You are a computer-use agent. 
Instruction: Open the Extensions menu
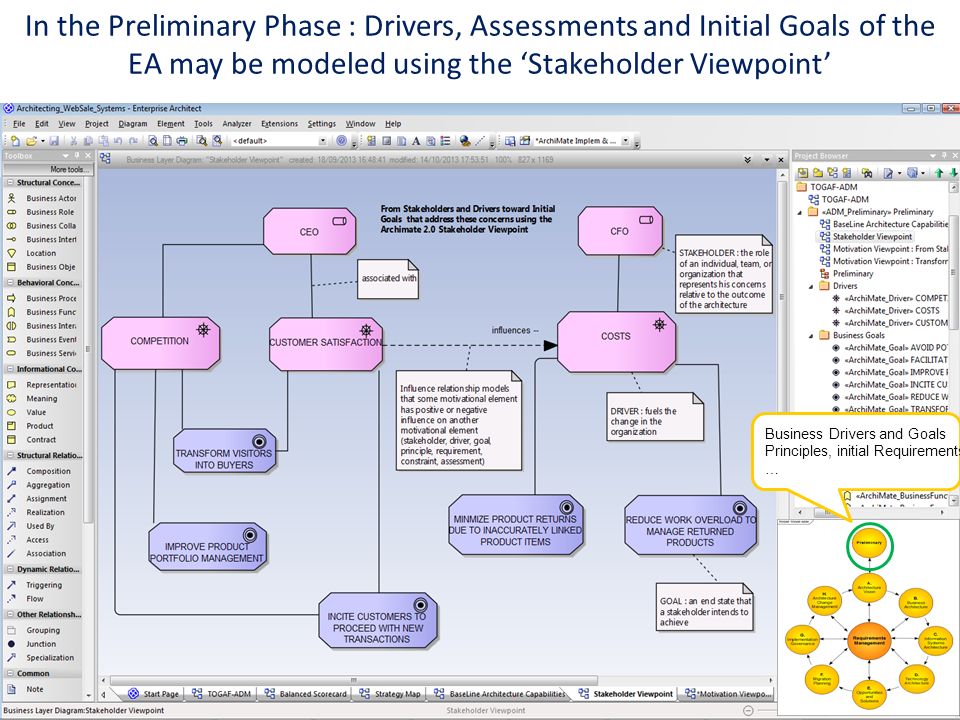(x=279, y=124)
